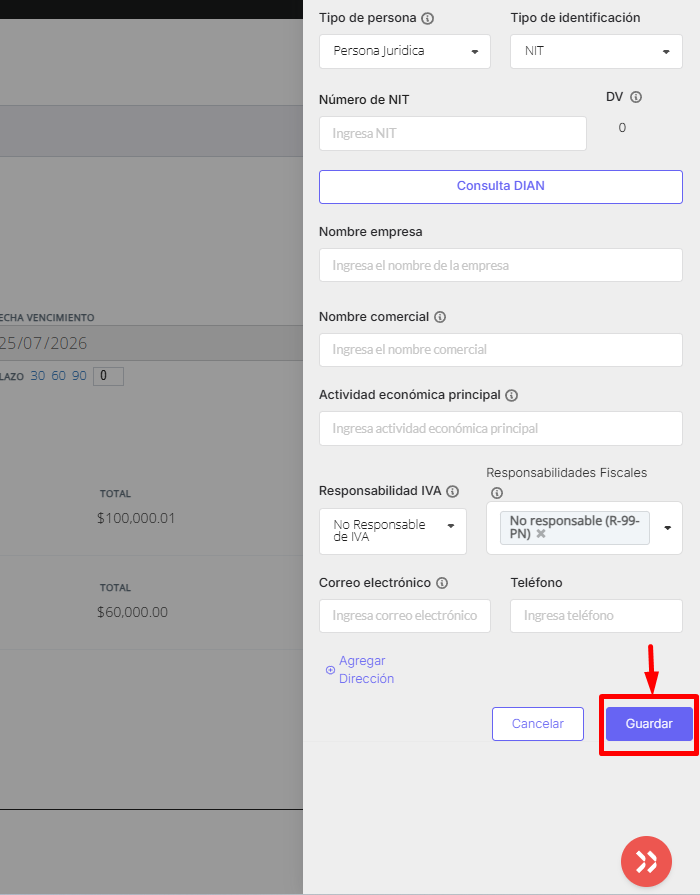Focus the Teléfono input field

click(x=596, y=616)
